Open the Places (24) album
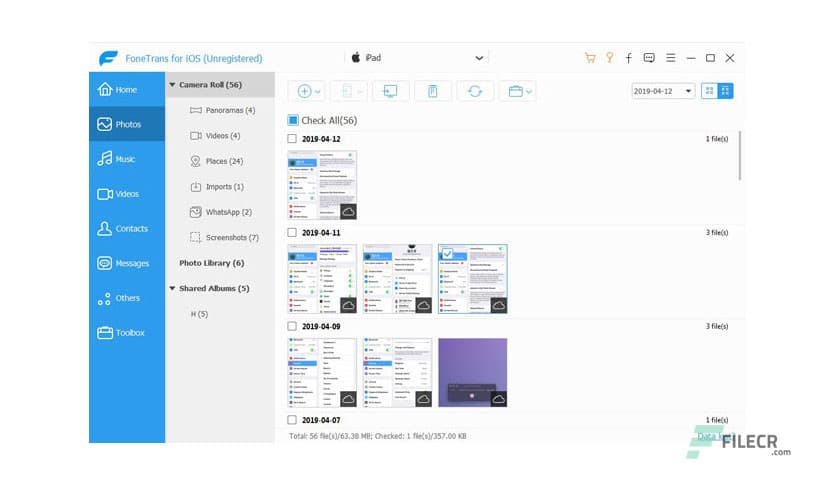 [x=216, y=161]
